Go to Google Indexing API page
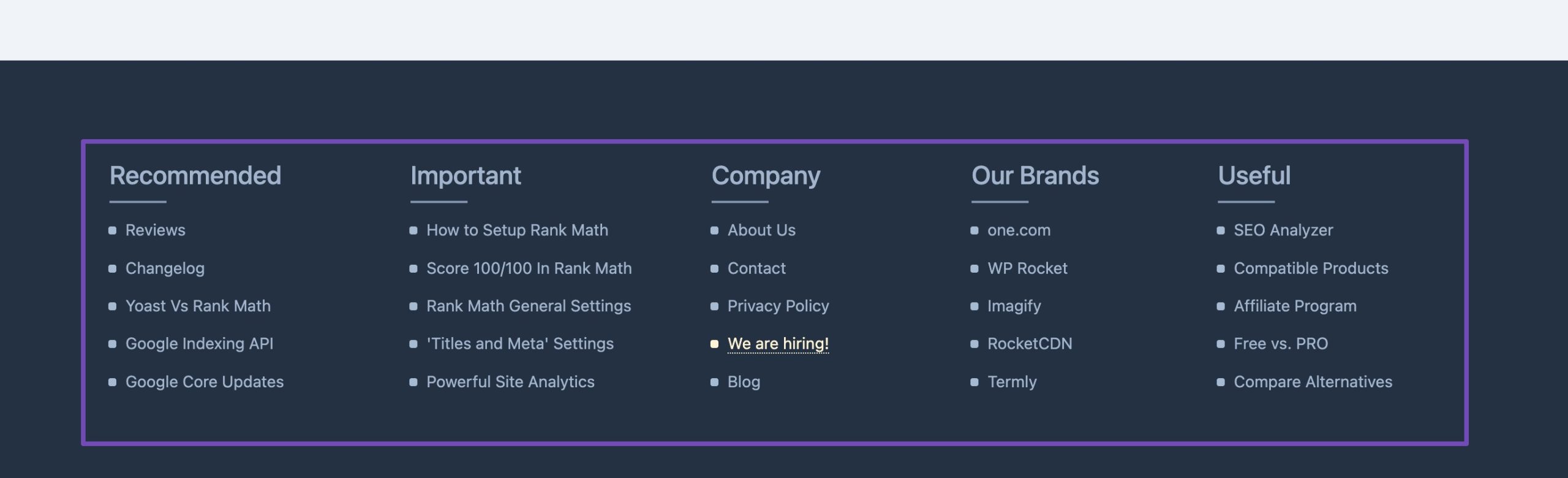 [x=199, y=344]
